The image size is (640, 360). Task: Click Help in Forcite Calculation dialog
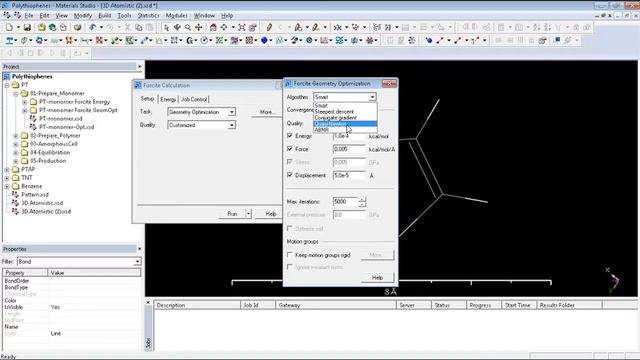coord(269,214)
